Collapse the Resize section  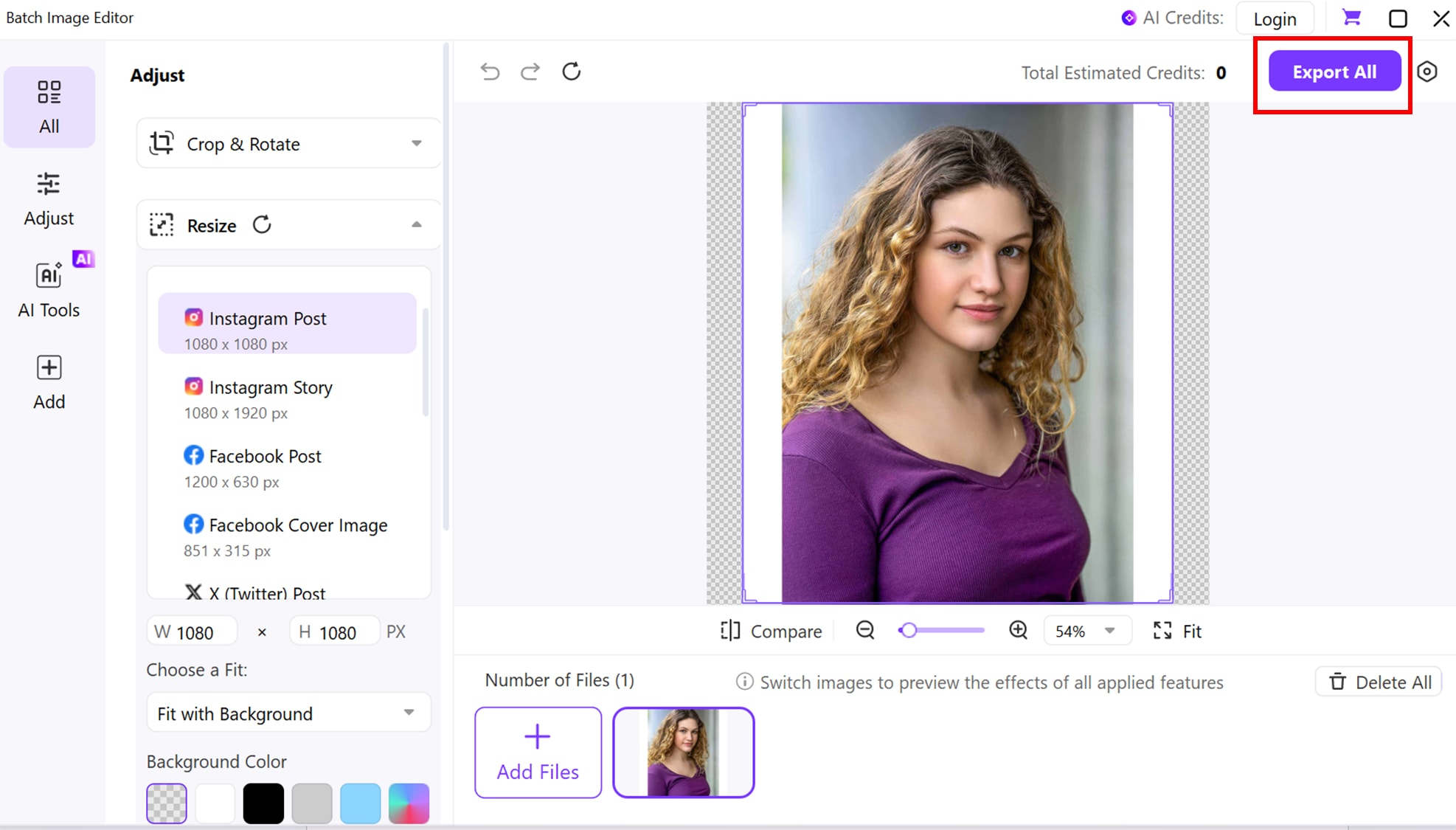point(417,224)
